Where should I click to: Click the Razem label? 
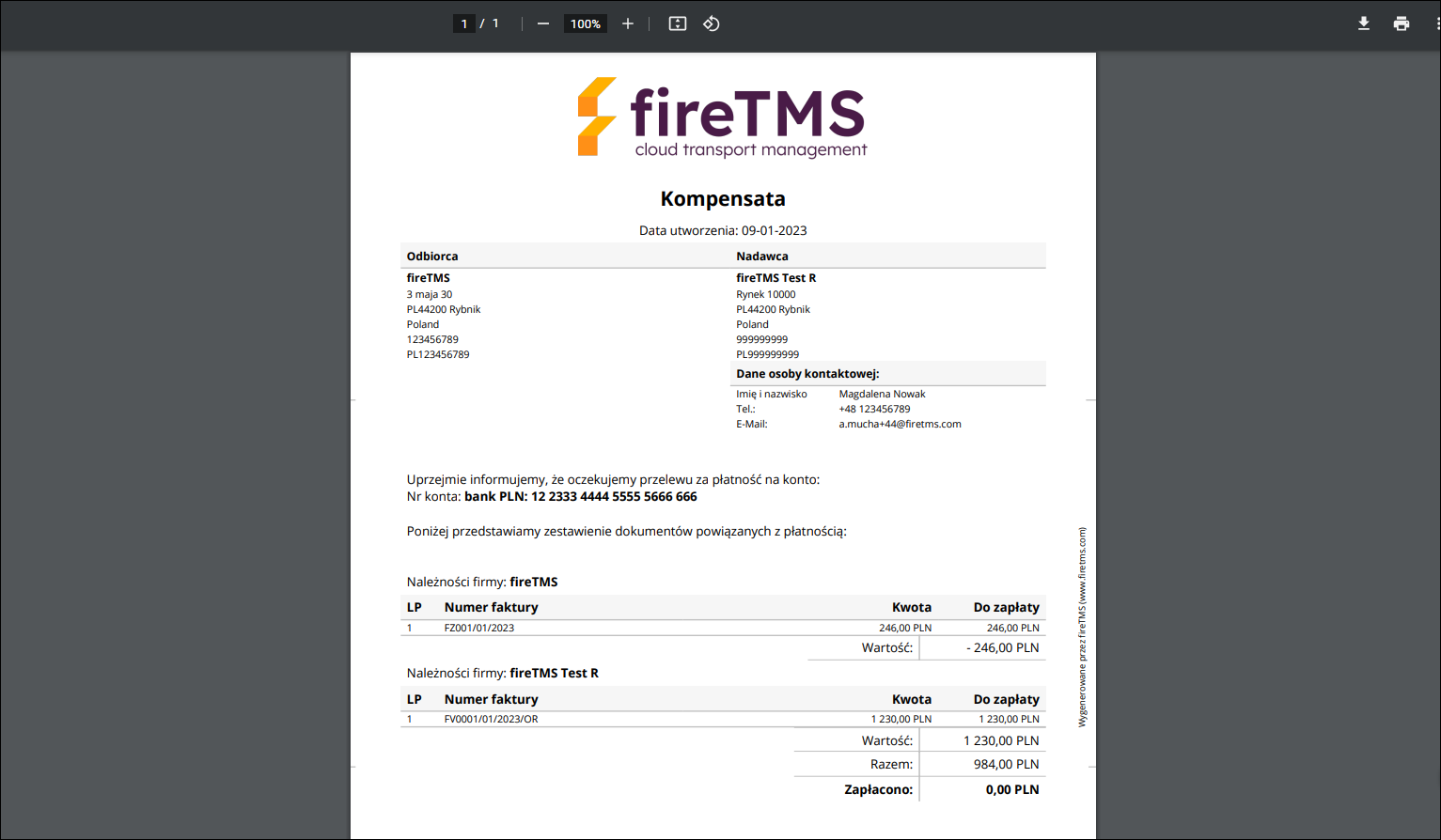click(892, 764)
